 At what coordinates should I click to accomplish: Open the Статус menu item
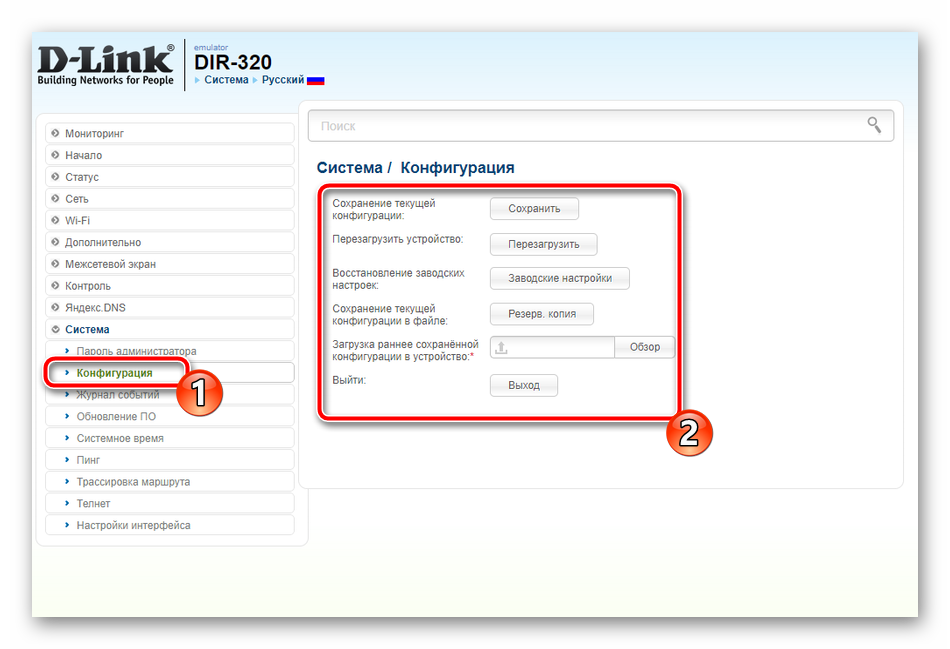[170, 177]
